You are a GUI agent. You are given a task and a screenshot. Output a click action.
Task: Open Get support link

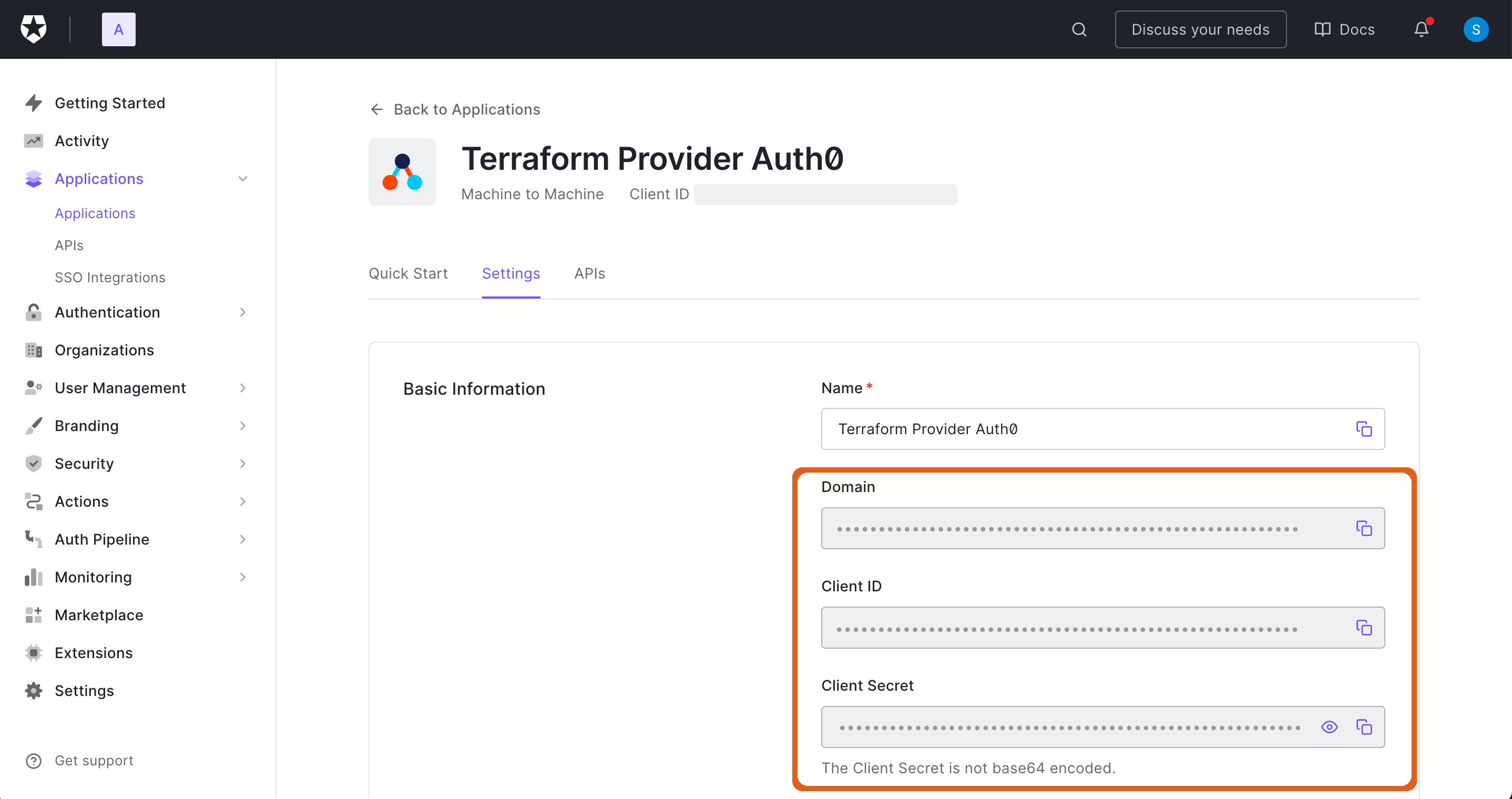(94, 761)
